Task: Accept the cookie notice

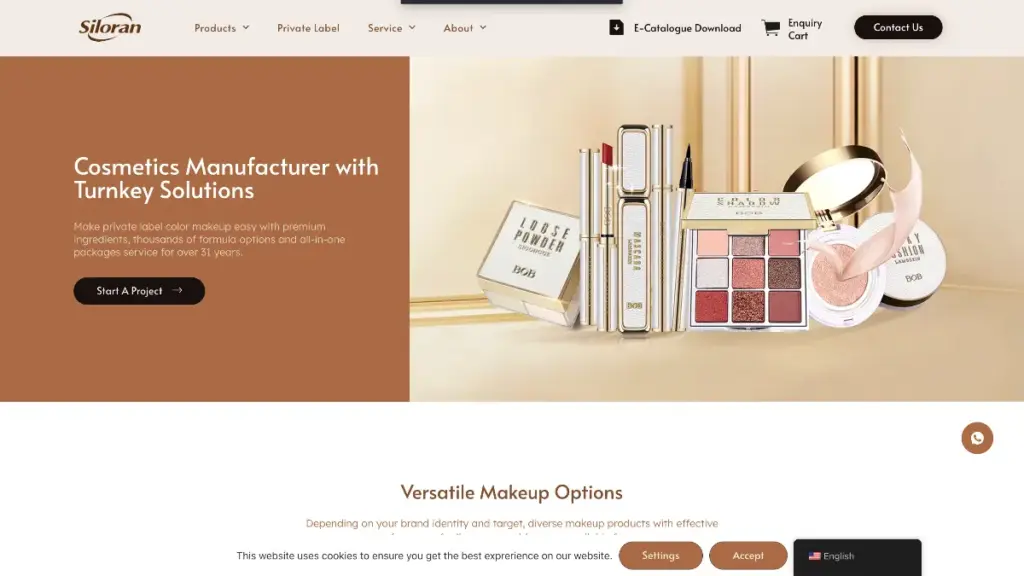Action: coord(748,556)
